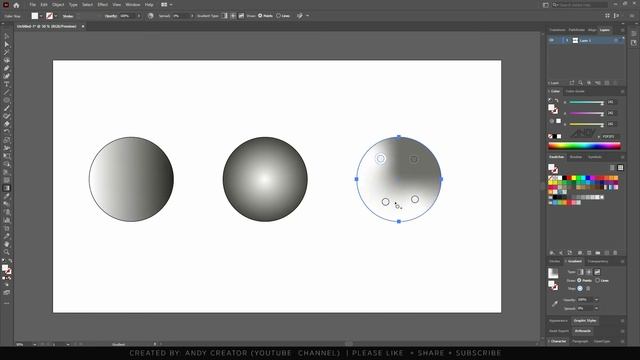
Task: Click the hex color value field
Action: (610, 136)
